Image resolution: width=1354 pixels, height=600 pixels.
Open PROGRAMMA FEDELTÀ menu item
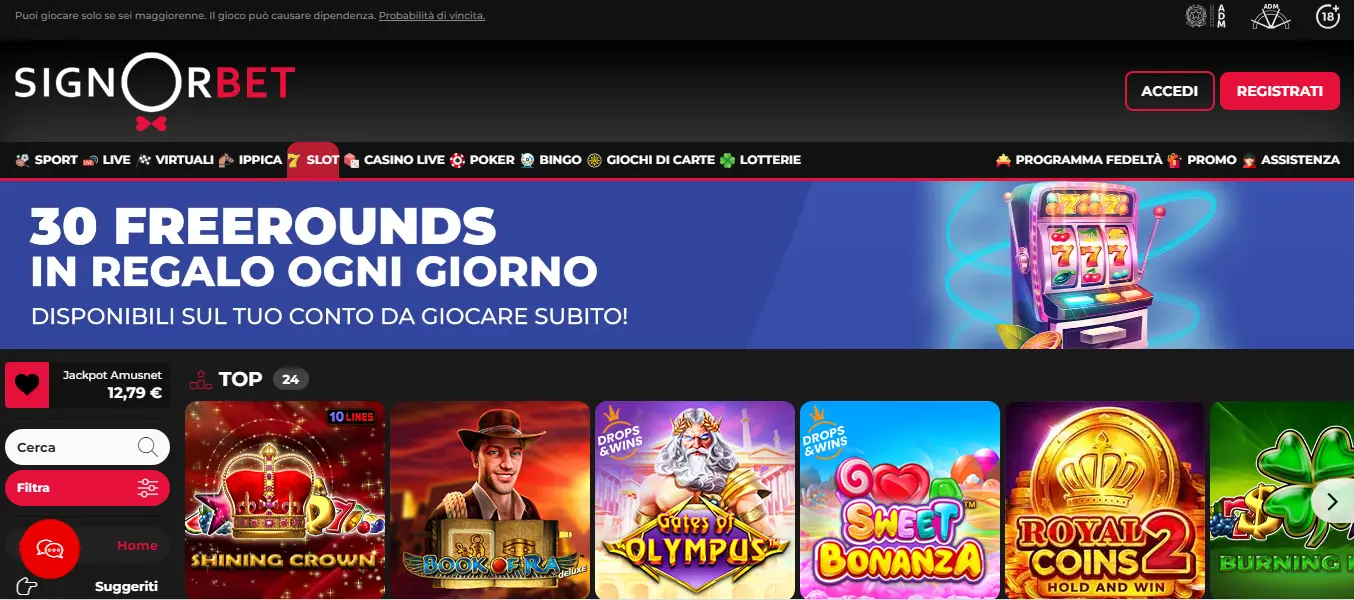1079,160
